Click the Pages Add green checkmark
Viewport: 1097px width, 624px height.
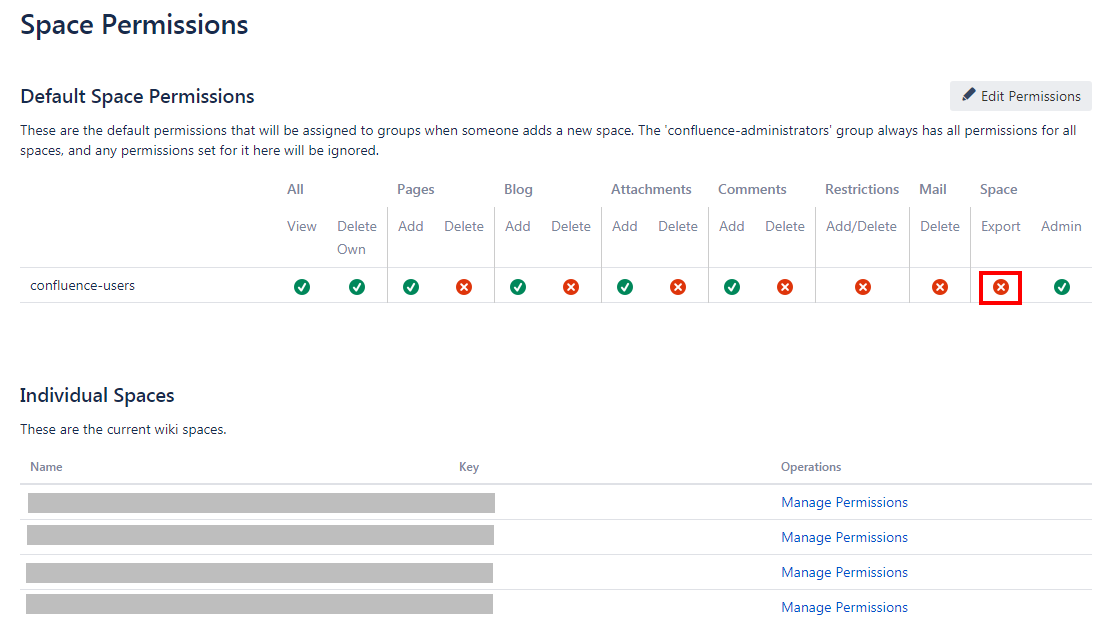[x=411, y=287]
